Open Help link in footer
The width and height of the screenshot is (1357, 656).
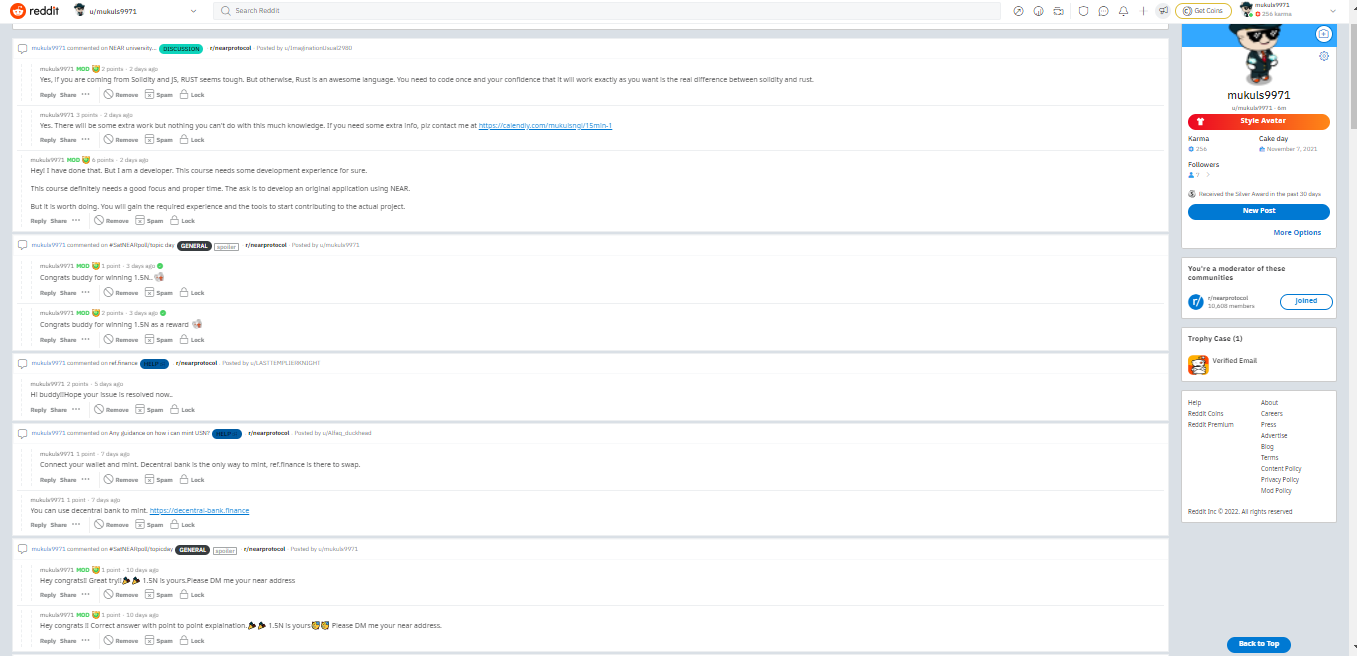point(1194,403)
